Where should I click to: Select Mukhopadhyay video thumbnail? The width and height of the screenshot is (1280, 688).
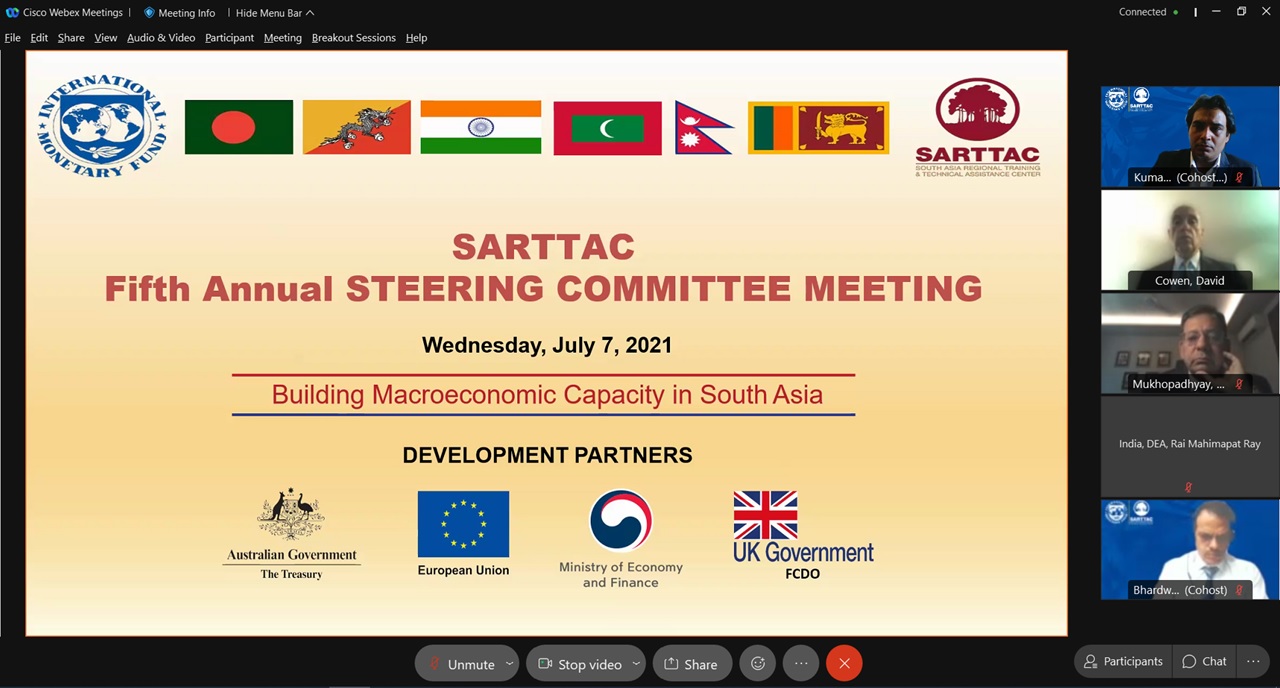(1190, 343)
